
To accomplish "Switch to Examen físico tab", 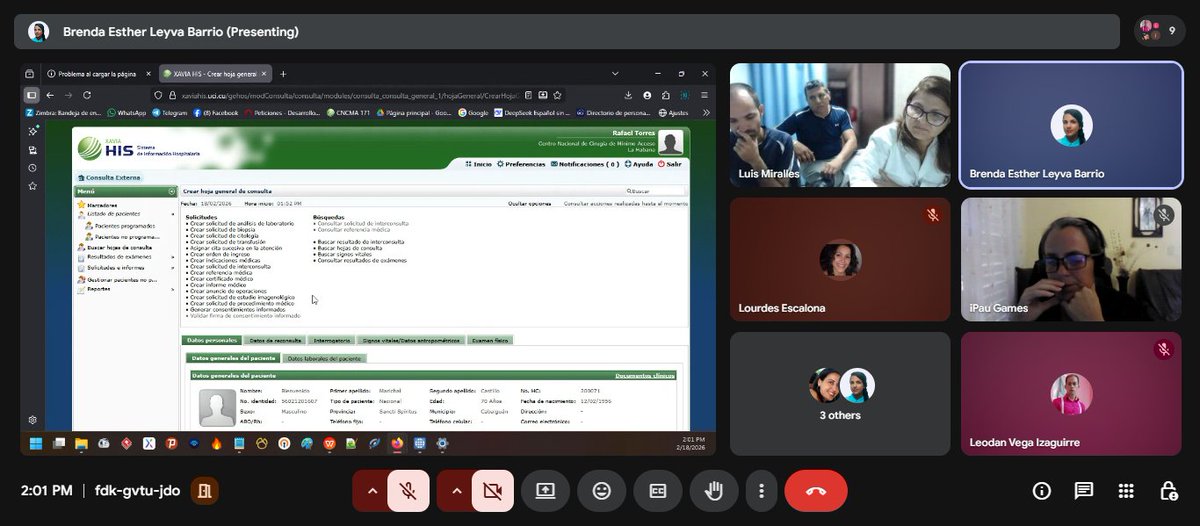I will (490, 340).
